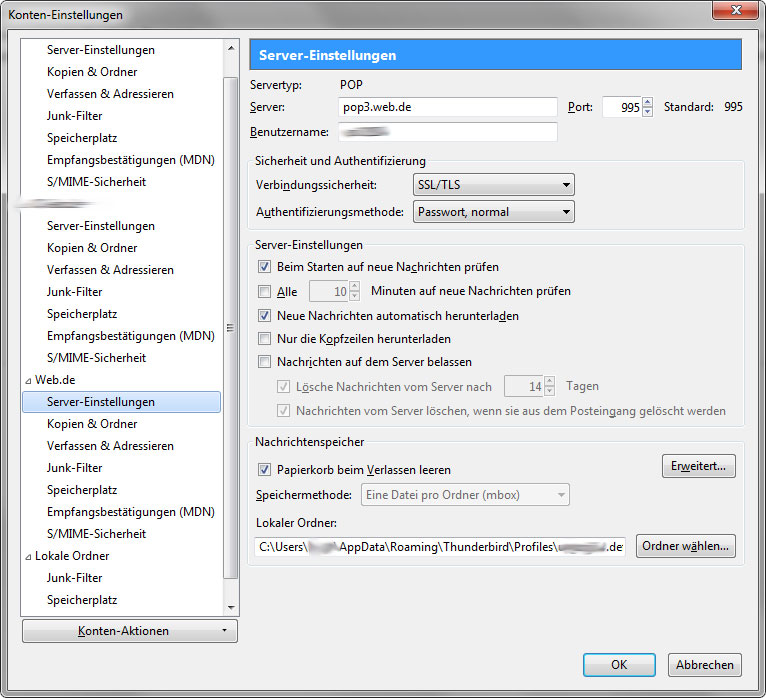This screenshot has width=766, height=698.
Task: Click the sidebar scrollbar up arrow
Action: (231, 48)
